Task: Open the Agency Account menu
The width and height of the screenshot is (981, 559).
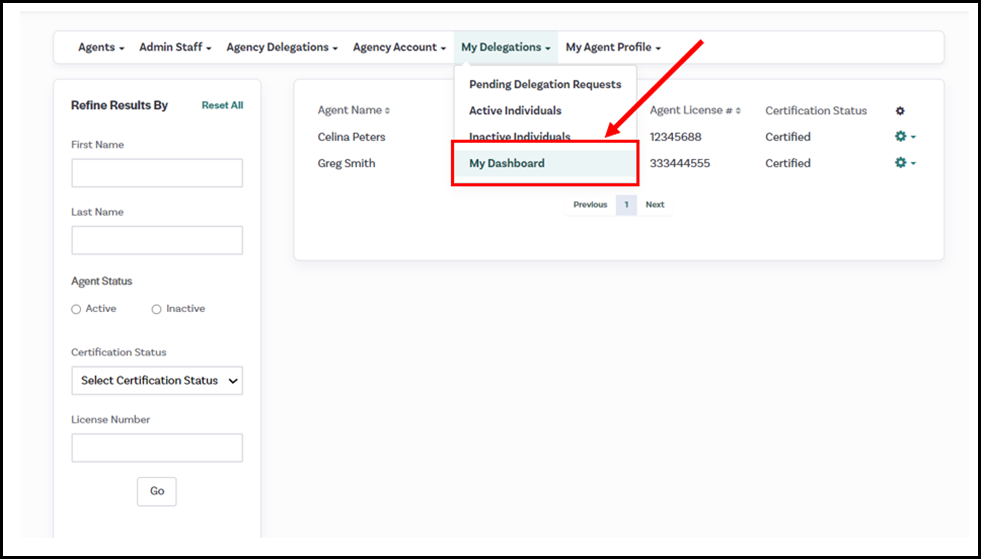Action: [399, 47]
